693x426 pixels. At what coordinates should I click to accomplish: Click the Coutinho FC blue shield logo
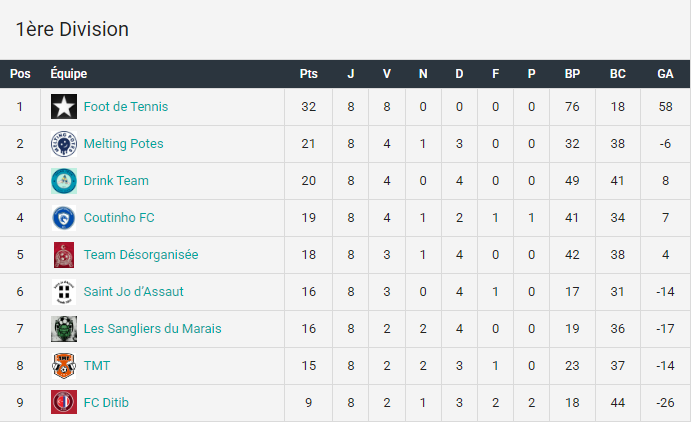(x=64, y=218)
